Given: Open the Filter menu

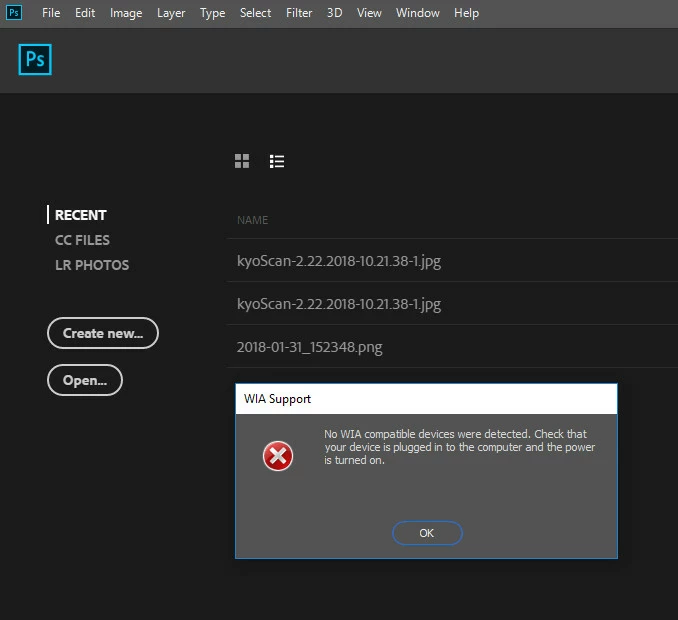Looking at the screenshot, I should pos(299,13).
